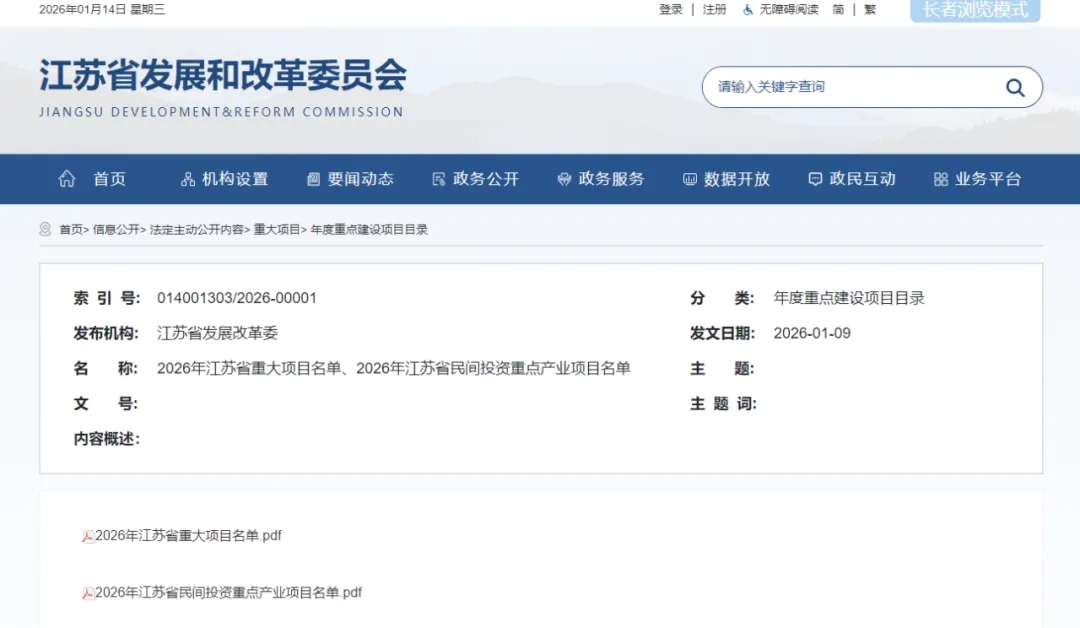Click the home icon beside 首页
The height and width of the screenshot is (628, 1080).
click(67, 179)
